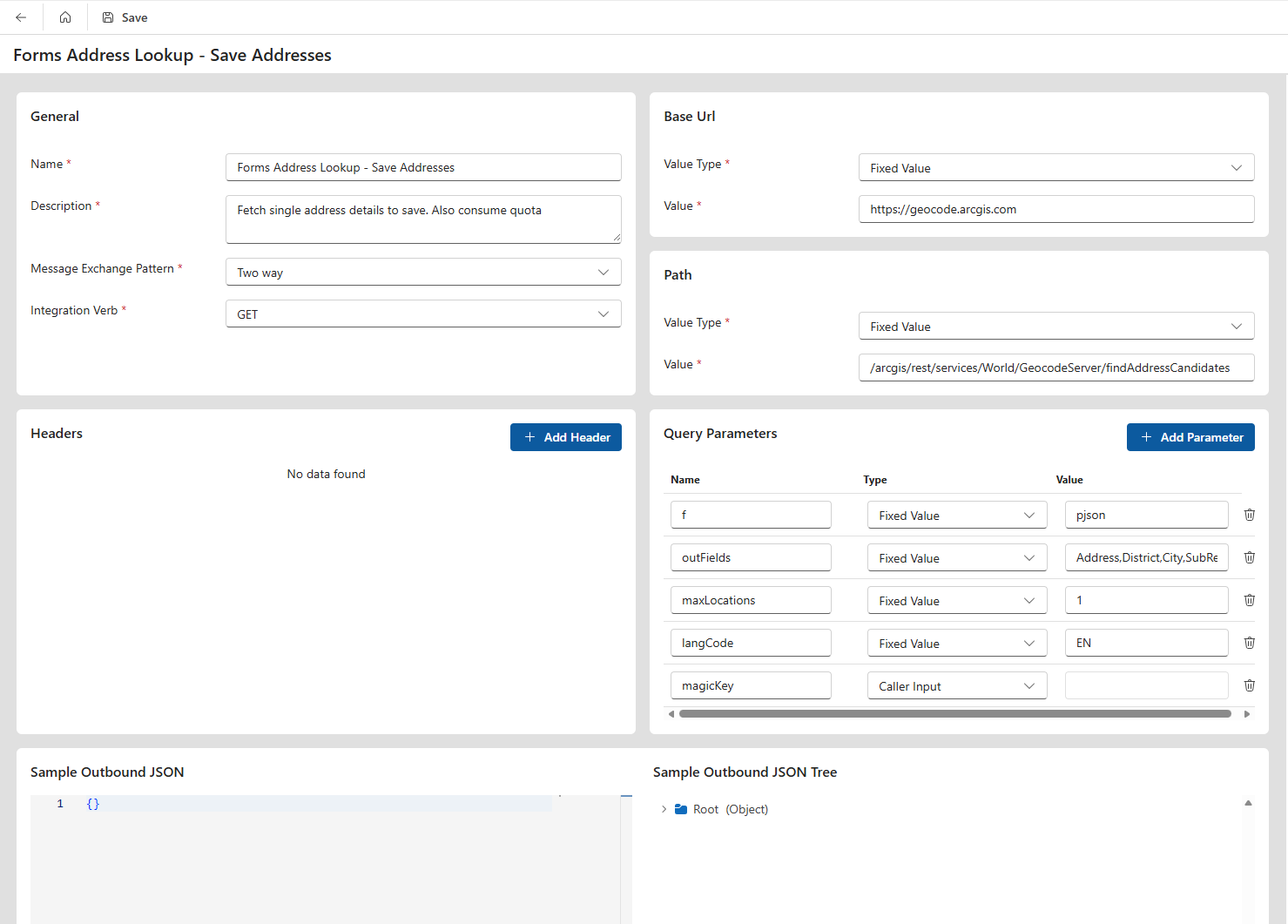Click the Base Url value field
Image resolution: width=1288 pixels, height=924 pixels.
pos(1055,209)
